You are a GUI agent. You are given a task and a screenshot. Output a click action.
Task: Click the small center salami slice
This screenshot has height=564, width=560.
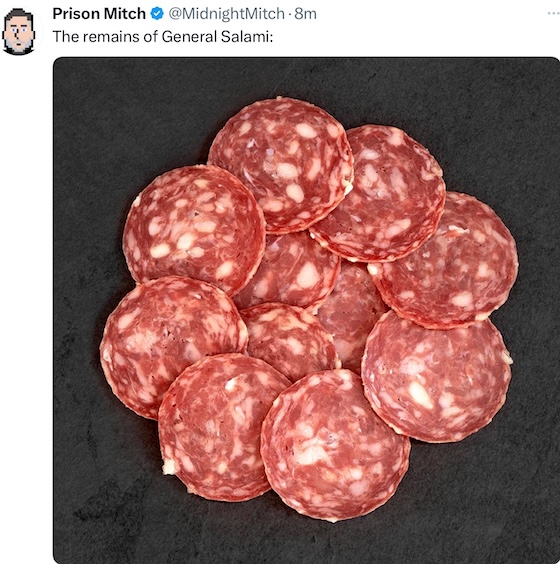(x=290, y=342)
